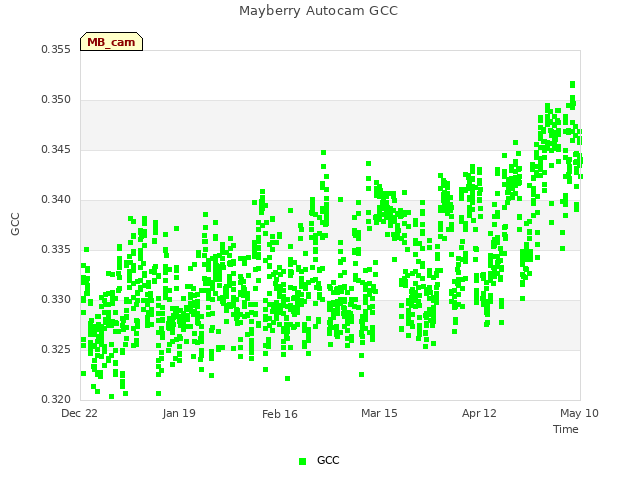Click the y-axis value 0.355
The image size is (640, 480).
point(56,49)
